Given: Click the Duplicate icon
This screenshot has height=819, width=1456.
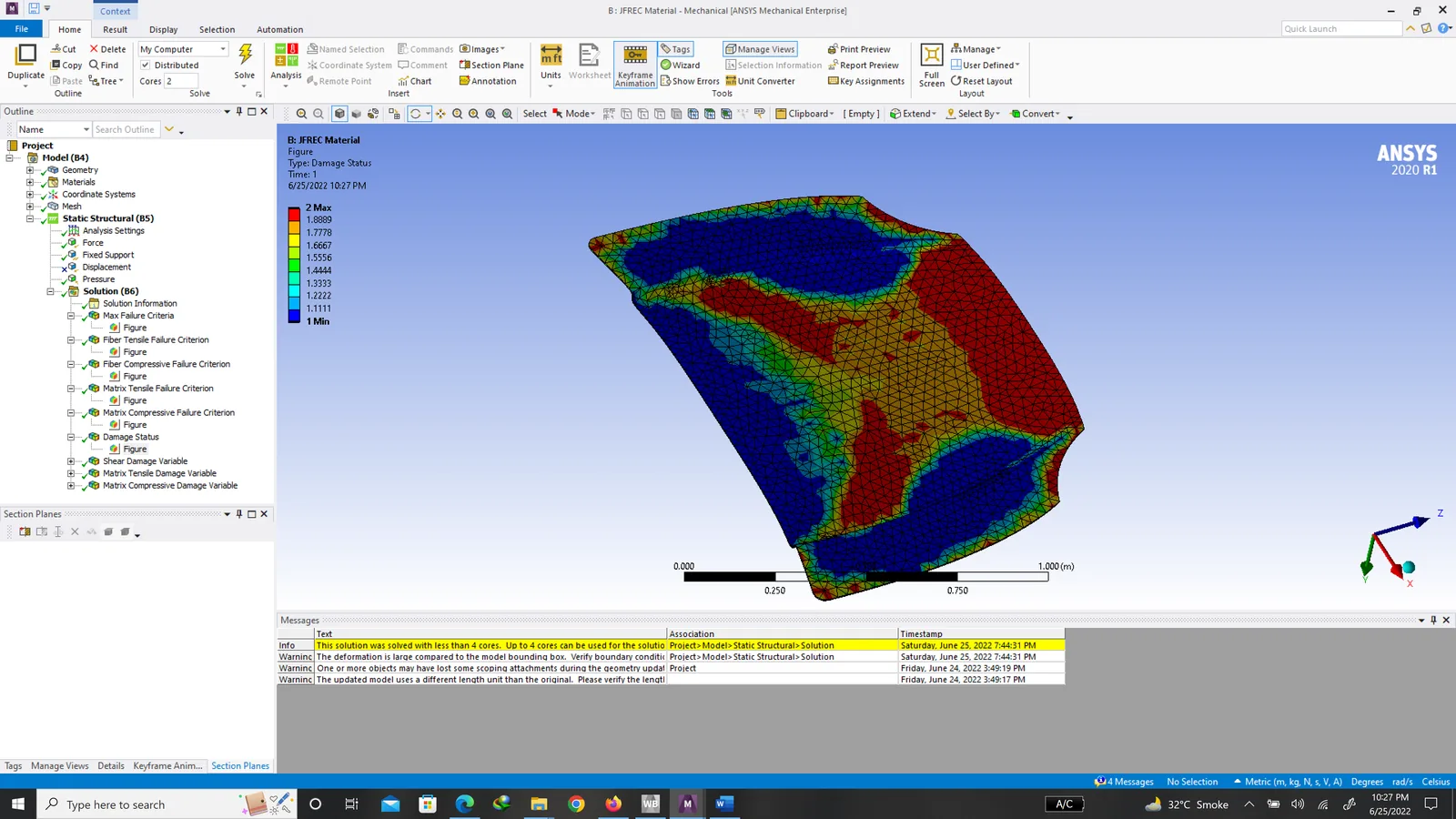Looking at the screenshot, I should coord(25,56).
